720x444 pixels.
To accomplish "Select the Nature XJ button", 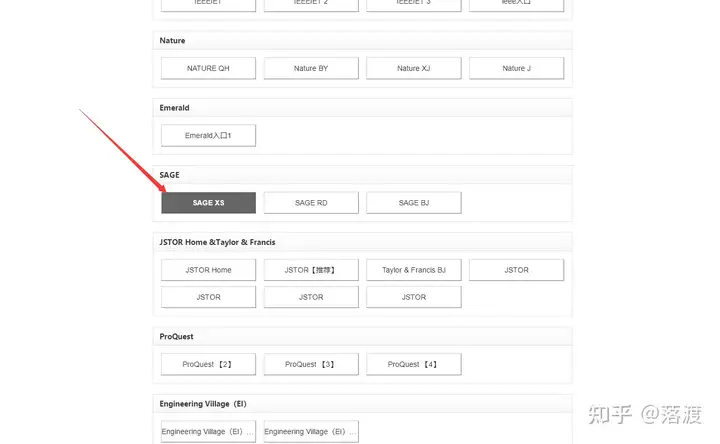I will click(414, 68).
